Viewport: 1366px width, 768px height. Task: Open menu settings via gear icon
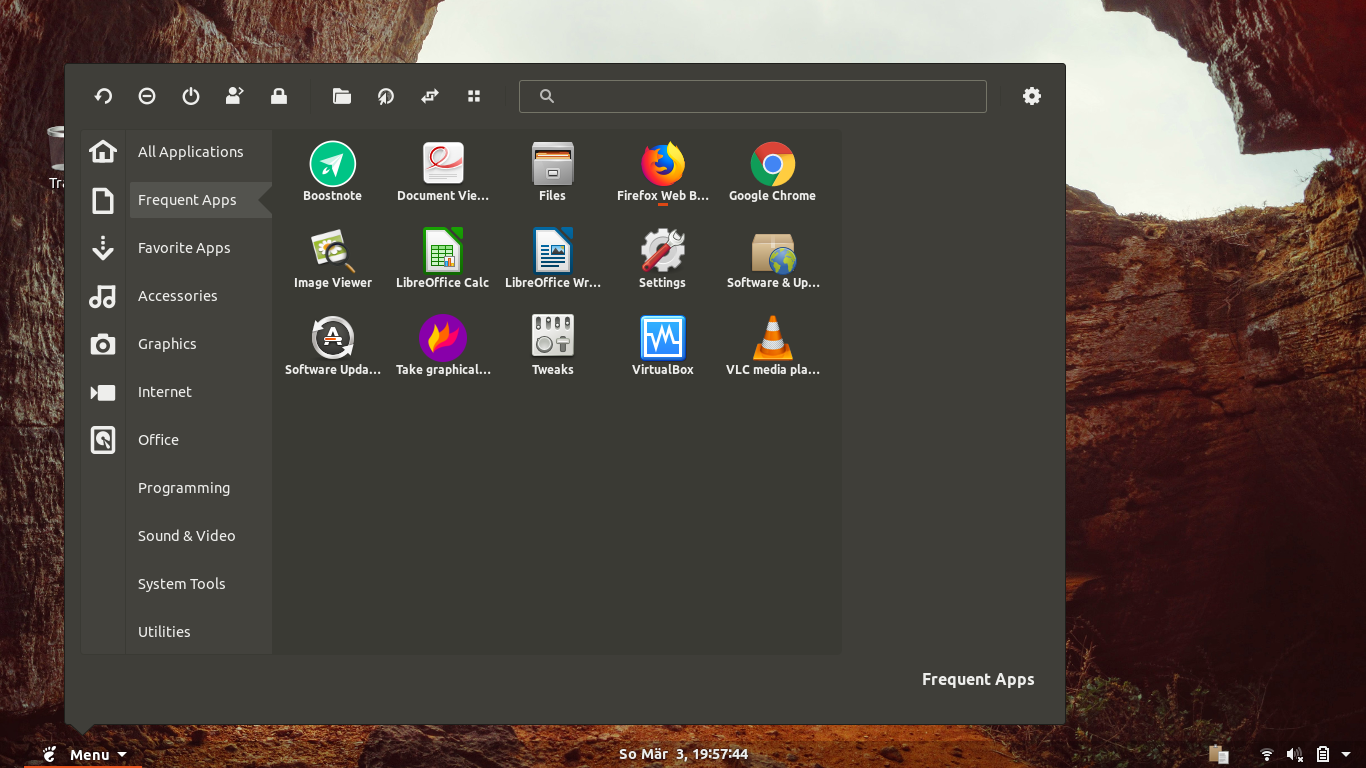(x=1032, y=96)
